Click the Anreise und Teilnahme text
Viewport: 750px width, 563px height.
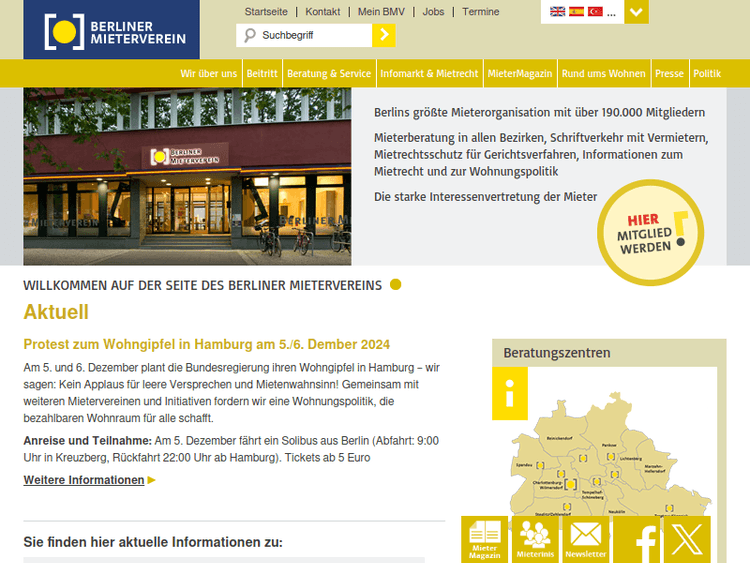88,441
